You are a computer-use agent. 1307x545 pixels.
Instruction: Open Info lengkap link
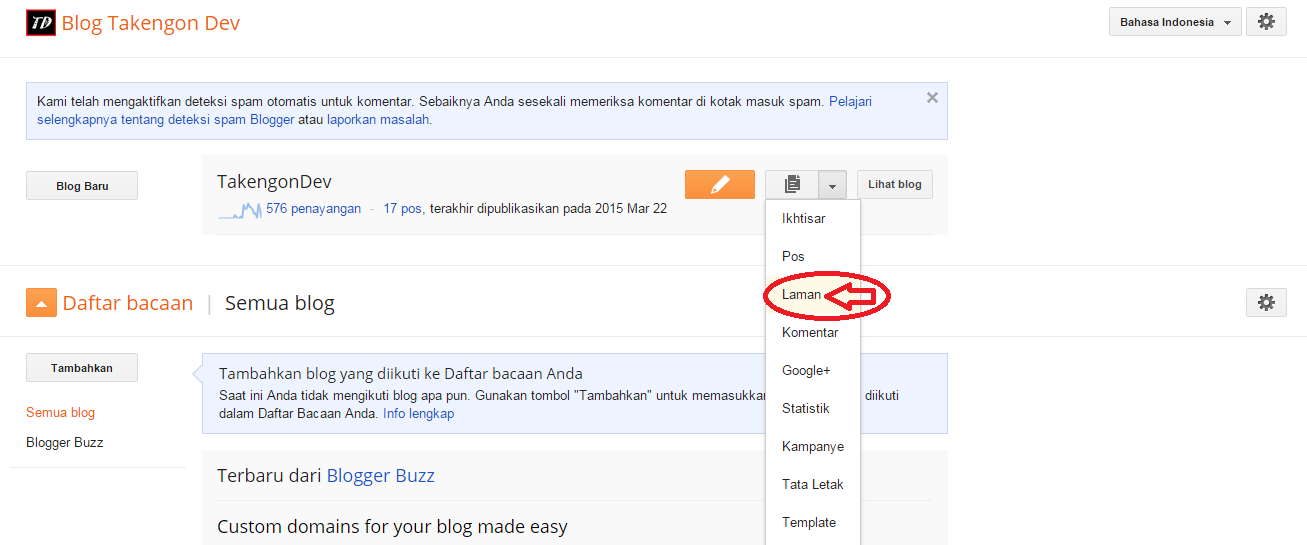coord(418,413)
